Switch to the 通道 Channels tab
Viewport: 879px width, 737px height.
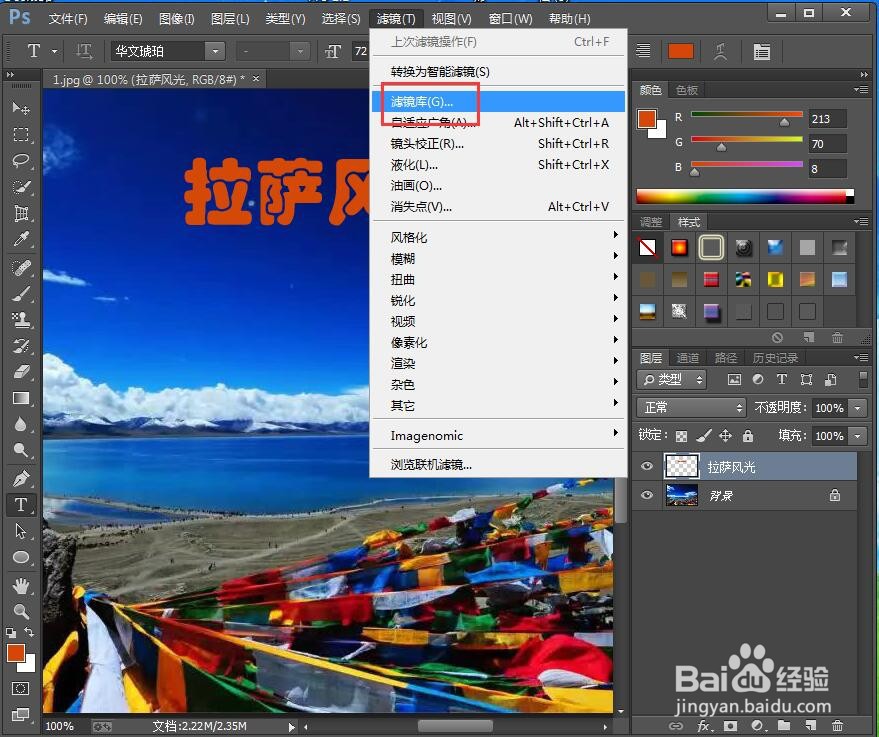coord(688,357)
